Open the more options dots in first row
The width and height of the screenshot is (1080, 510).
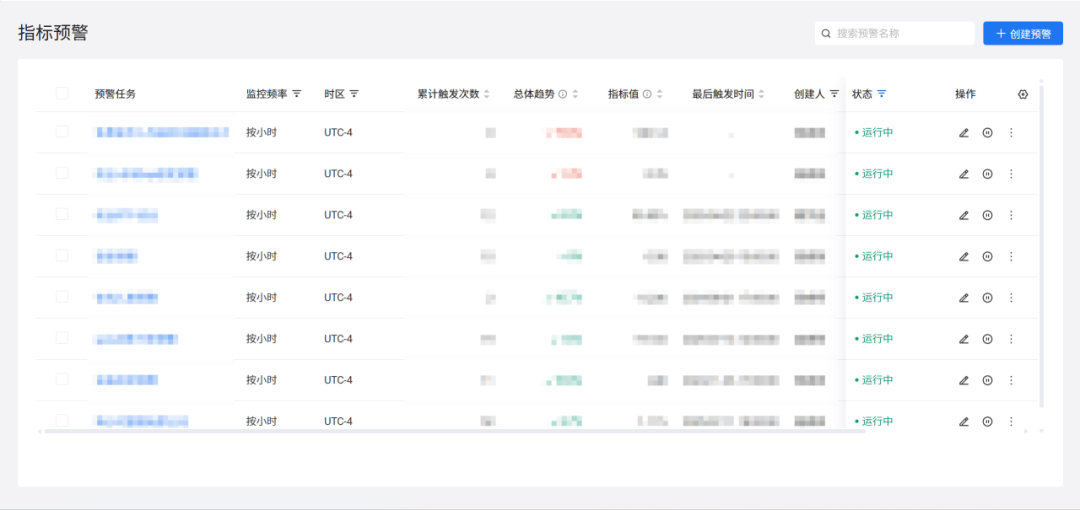pos(1011,133)
